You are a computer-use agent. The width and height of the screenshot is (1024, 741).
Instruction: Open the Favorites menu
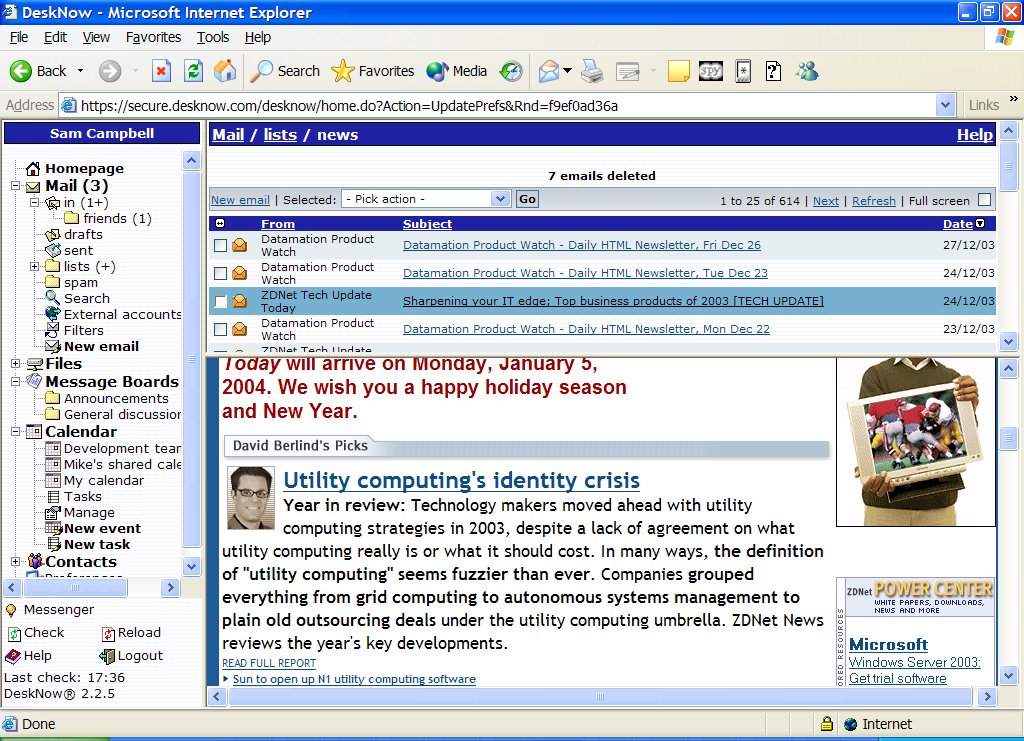pos(153,37)
